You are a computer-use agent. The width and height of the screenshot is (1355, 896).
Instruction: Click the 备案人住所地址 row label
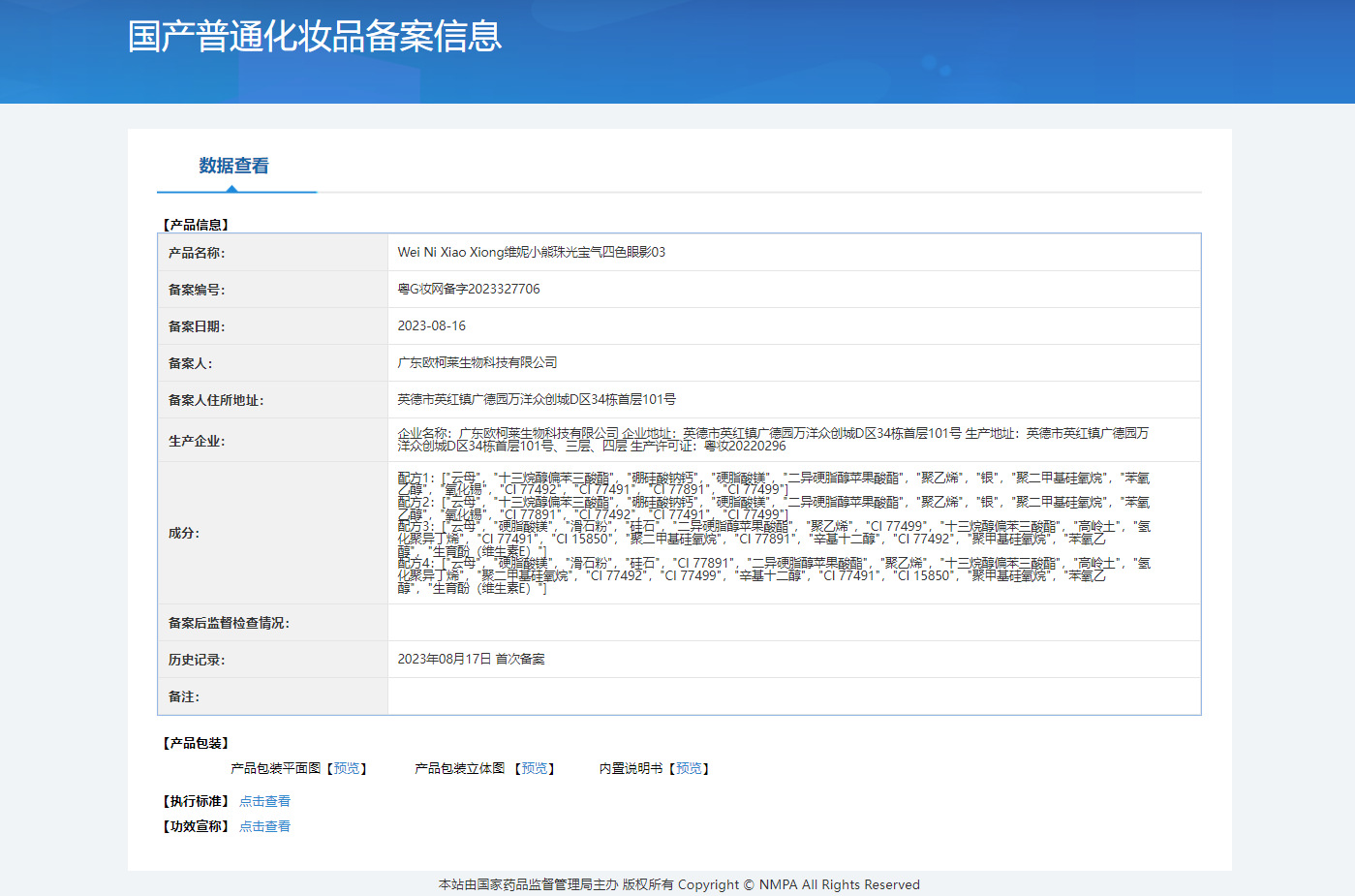[216, 400]
